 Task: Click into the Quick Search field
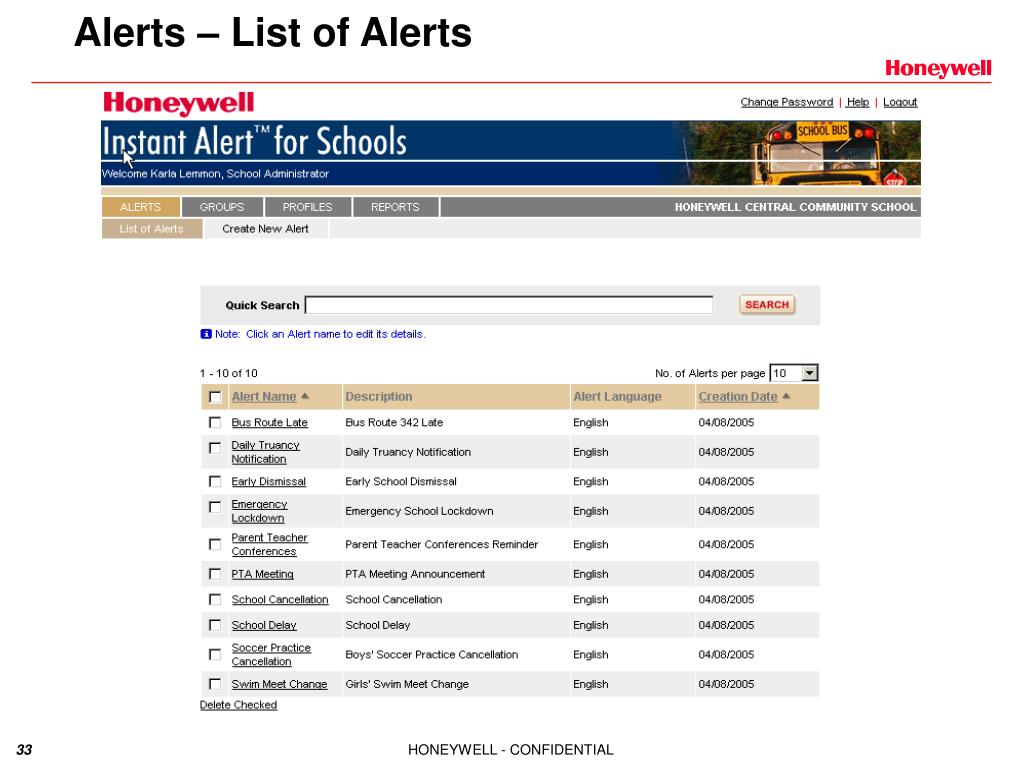[x=509, y=305]
